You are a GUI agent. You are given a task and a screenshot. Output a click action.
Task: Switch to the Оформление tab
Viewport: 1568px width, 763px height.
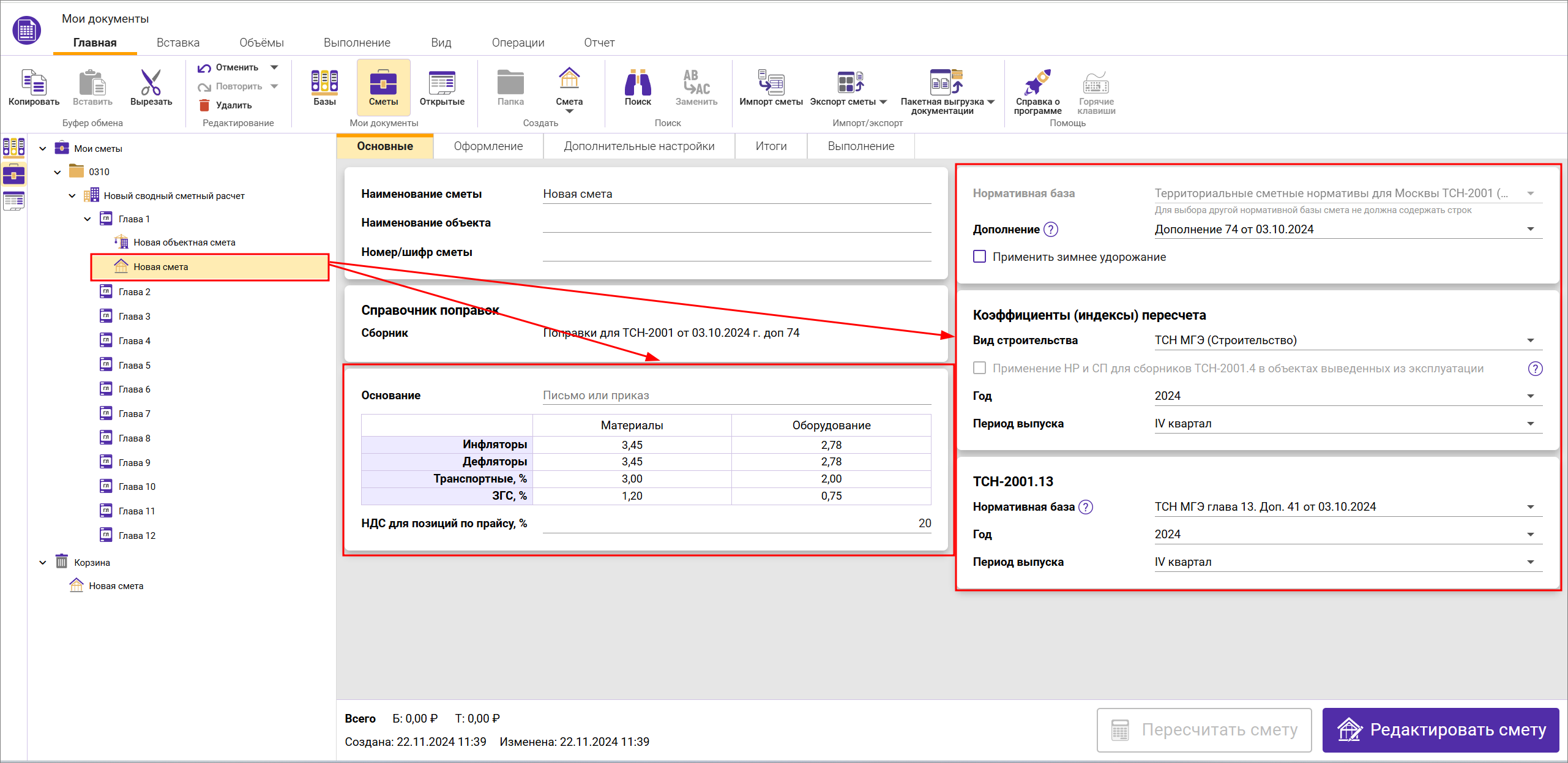click(x=488, y=146)
